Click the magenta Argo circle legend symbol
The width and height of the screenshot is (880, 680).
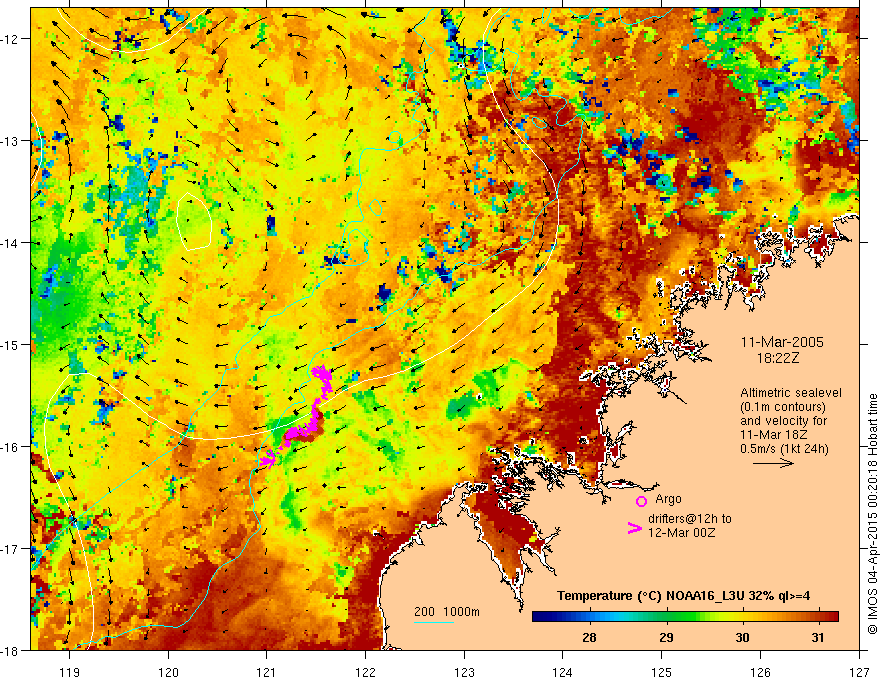tap(641, 501)
